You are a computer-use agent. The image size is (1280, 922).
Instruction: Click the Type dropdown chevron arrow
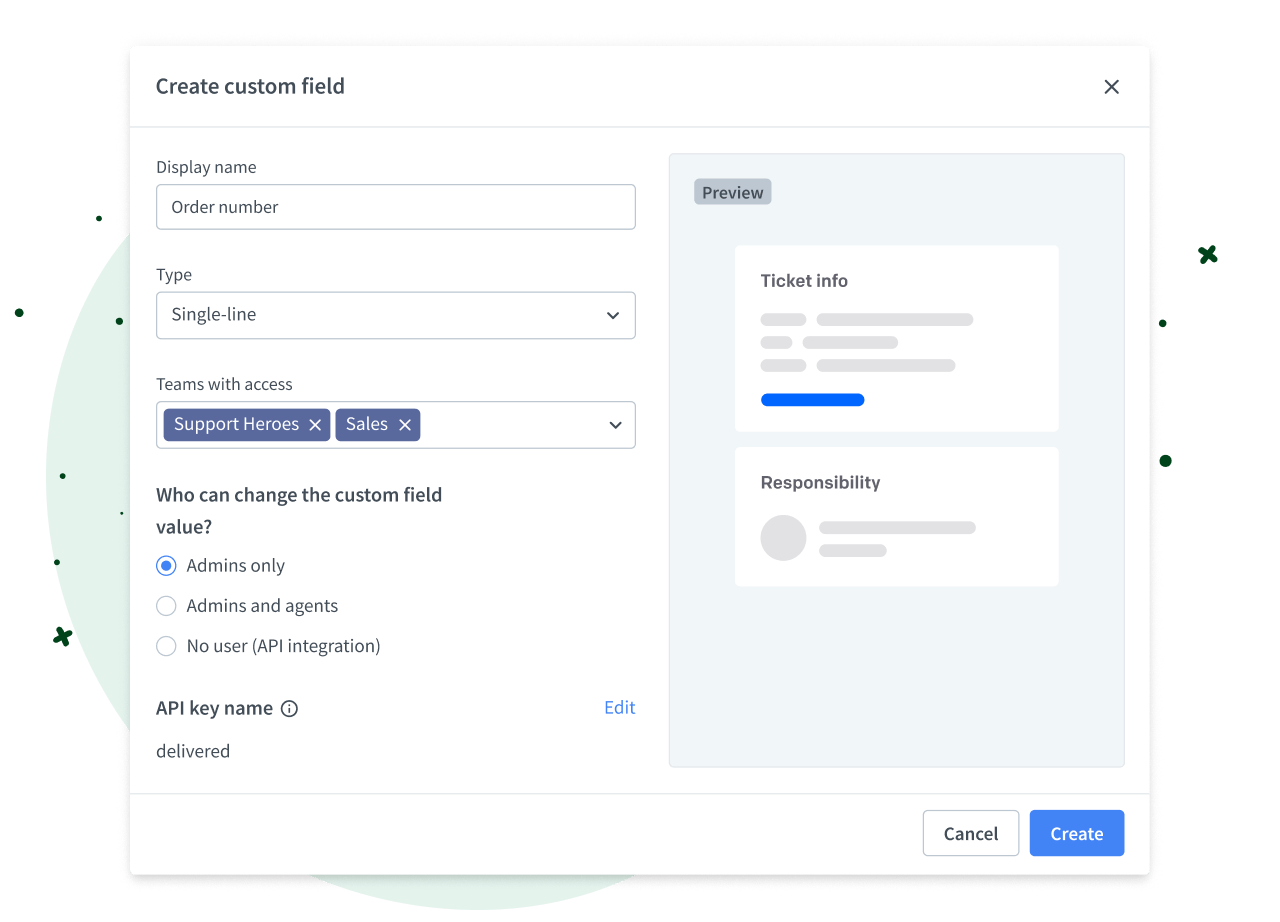point(613,315)
